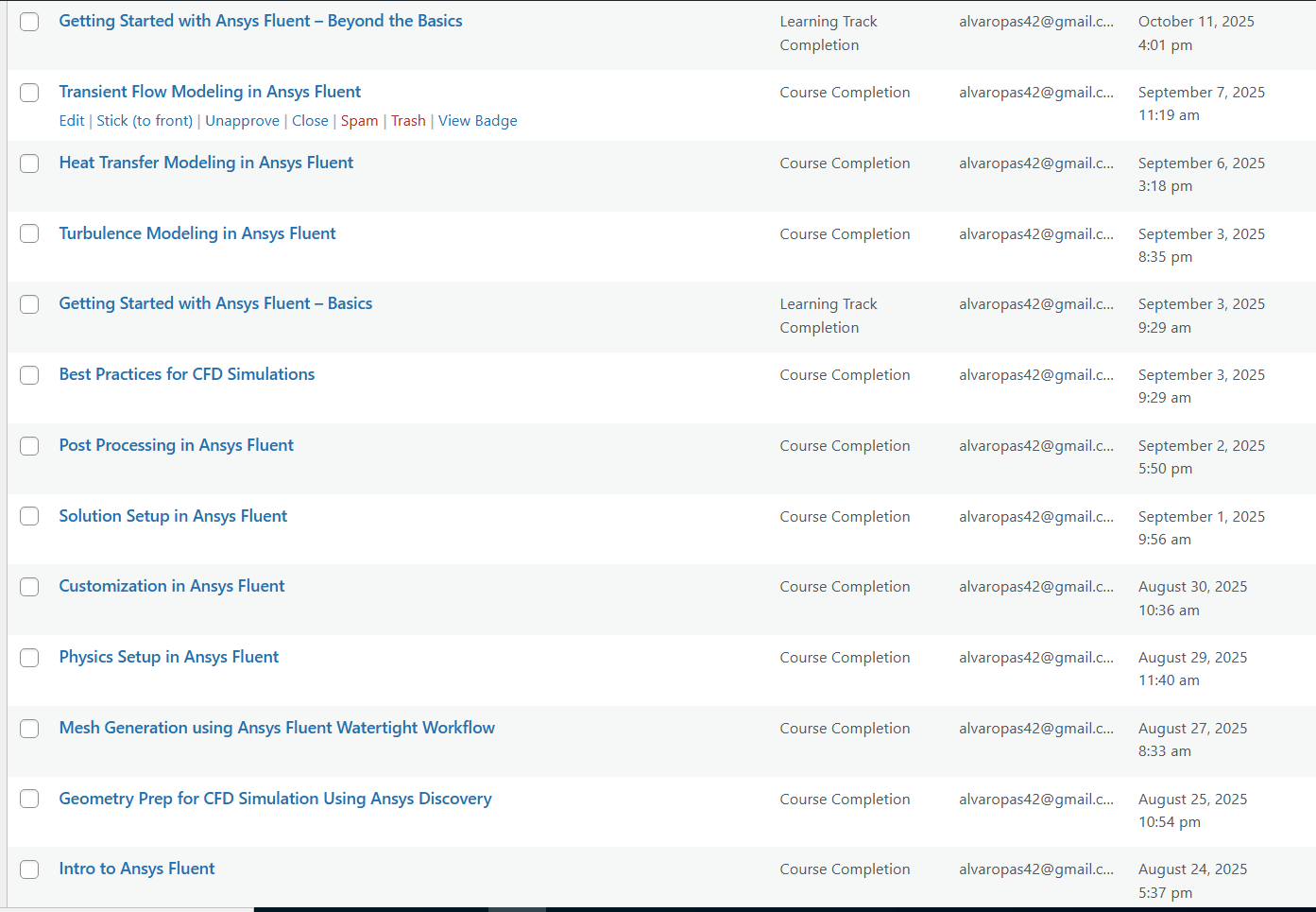Click the email in Beyond the Basics row
The image size is (1316, 912).
(1036, 22)
